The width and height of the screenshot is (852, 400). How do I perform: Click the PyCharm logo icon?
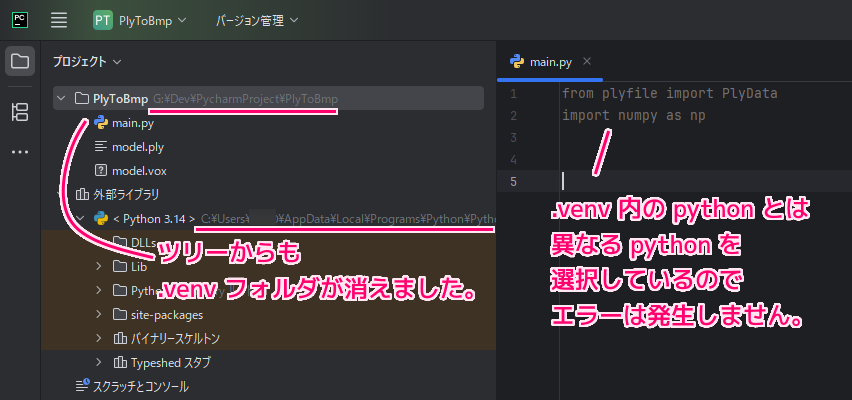[20, 21]
